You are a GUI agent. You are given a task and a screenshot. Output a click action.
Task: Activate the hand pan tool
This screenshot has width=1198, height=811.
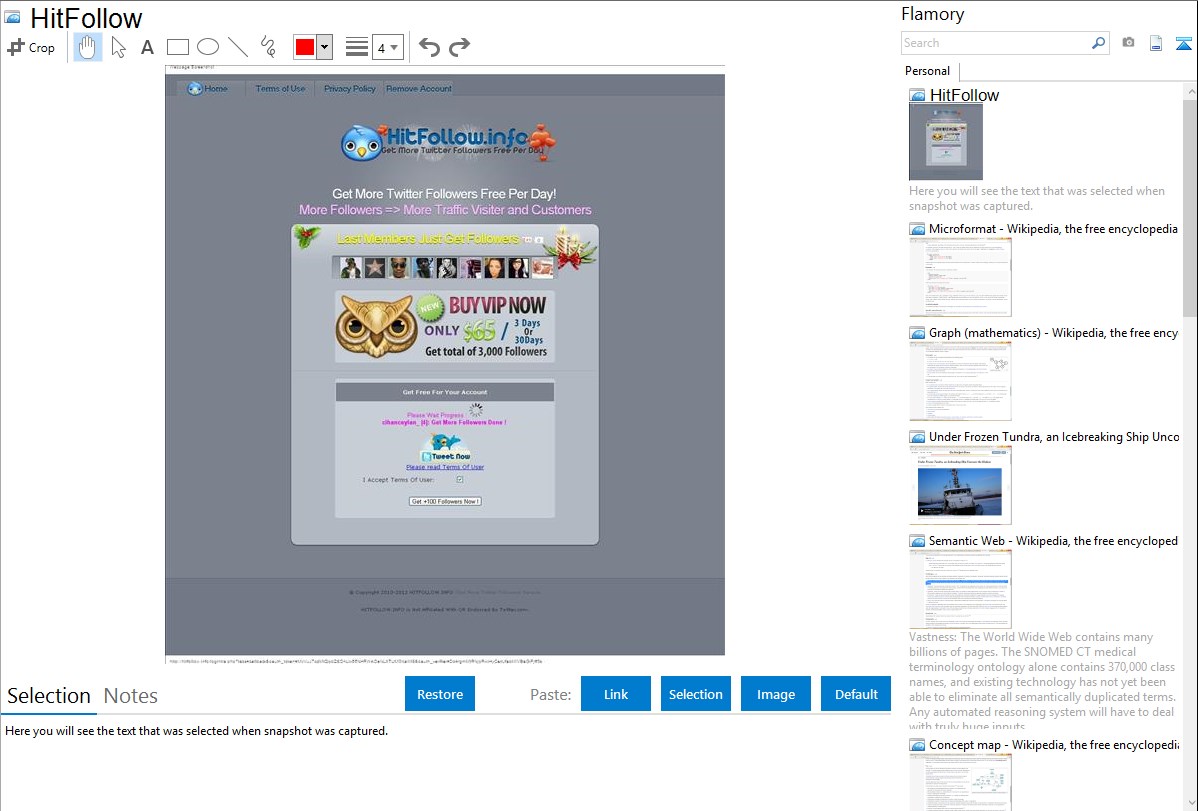click(x=88, y=47)
